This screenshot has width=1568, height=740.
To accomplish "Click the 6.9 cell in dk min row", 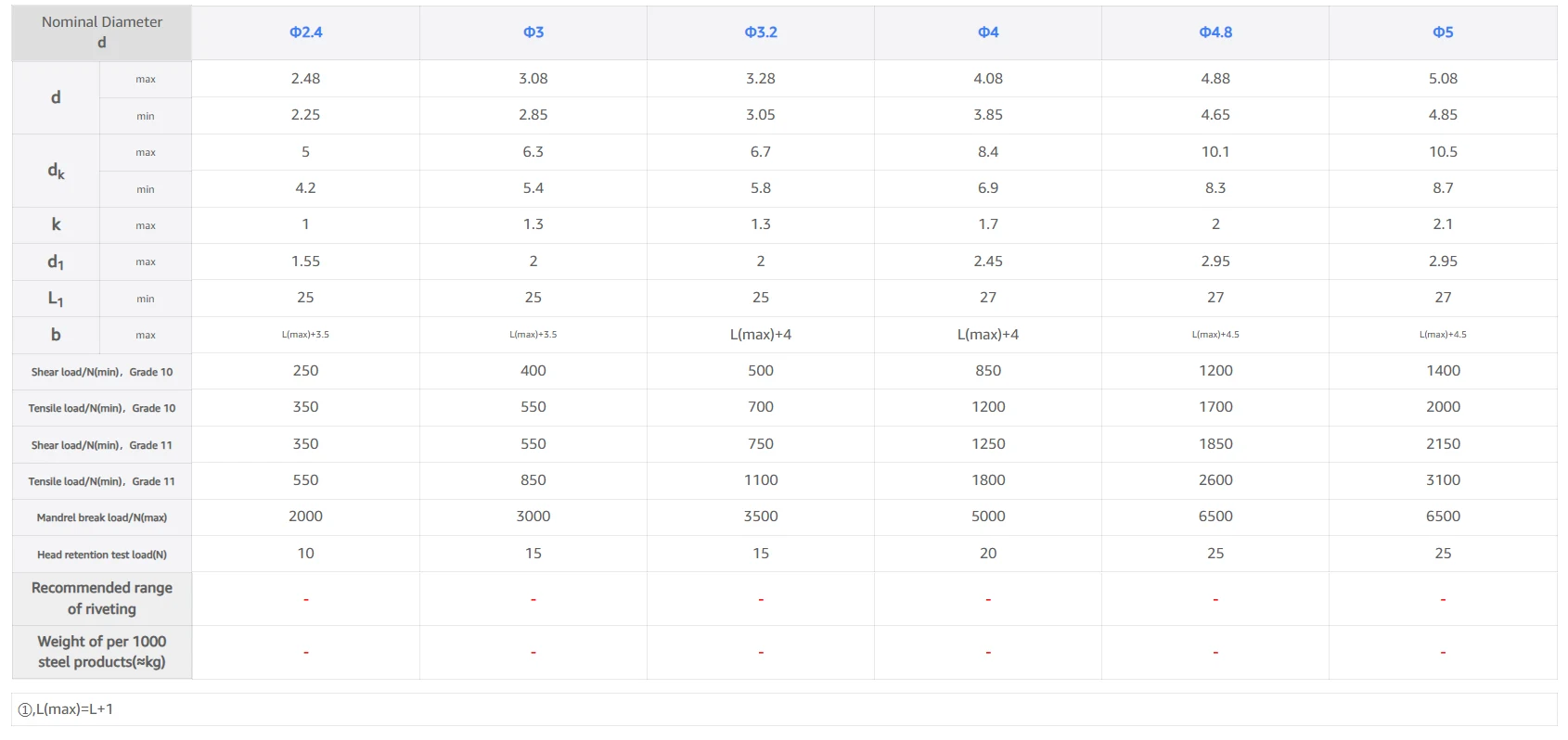I will pyautogui.click(x=988, y=188).
